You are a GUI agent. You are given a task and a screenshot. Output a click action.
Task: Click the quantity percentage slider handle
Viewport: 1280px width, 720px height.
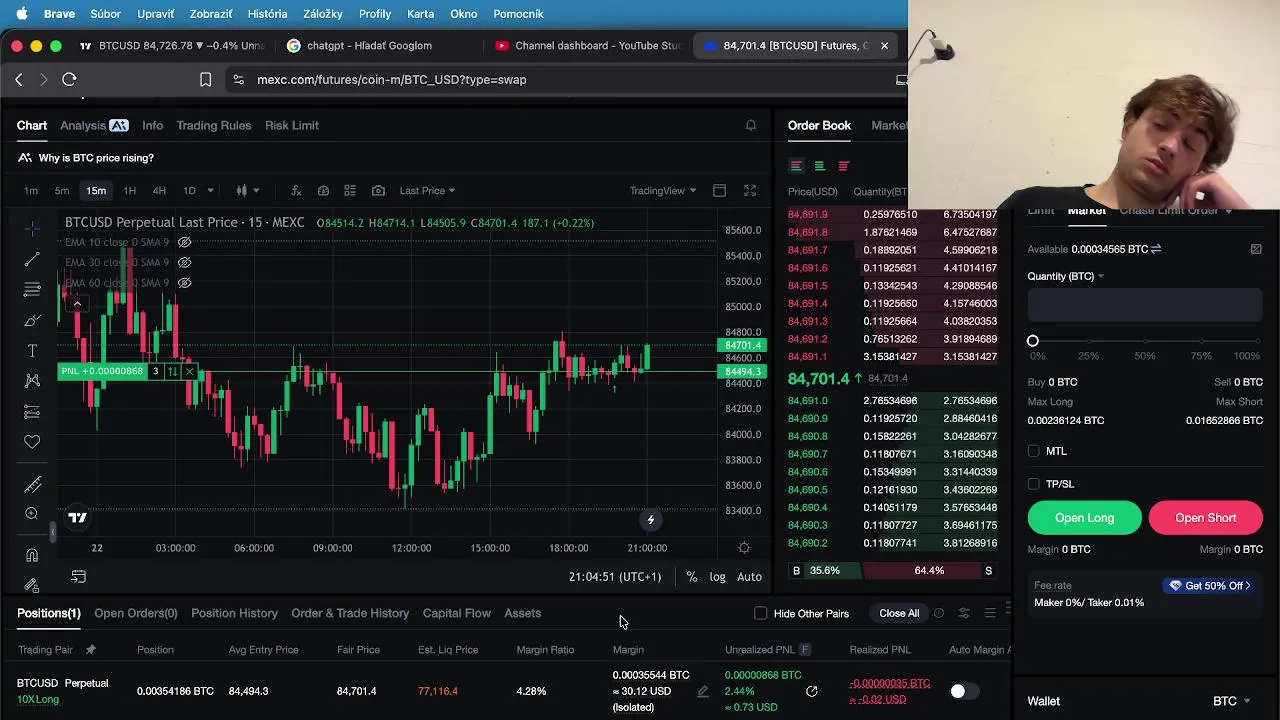click(x=1033, y=341)
